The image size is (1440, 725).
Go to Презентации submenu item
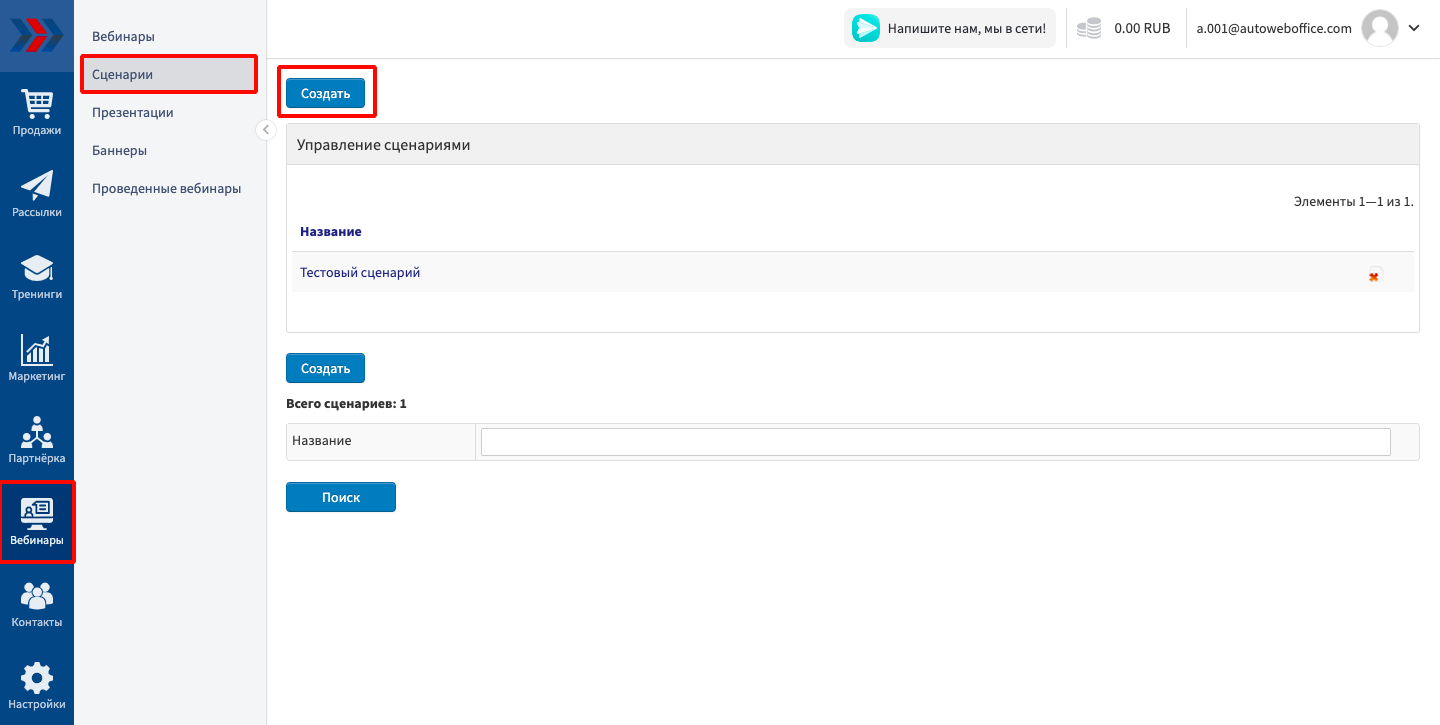tap(133, 113)
